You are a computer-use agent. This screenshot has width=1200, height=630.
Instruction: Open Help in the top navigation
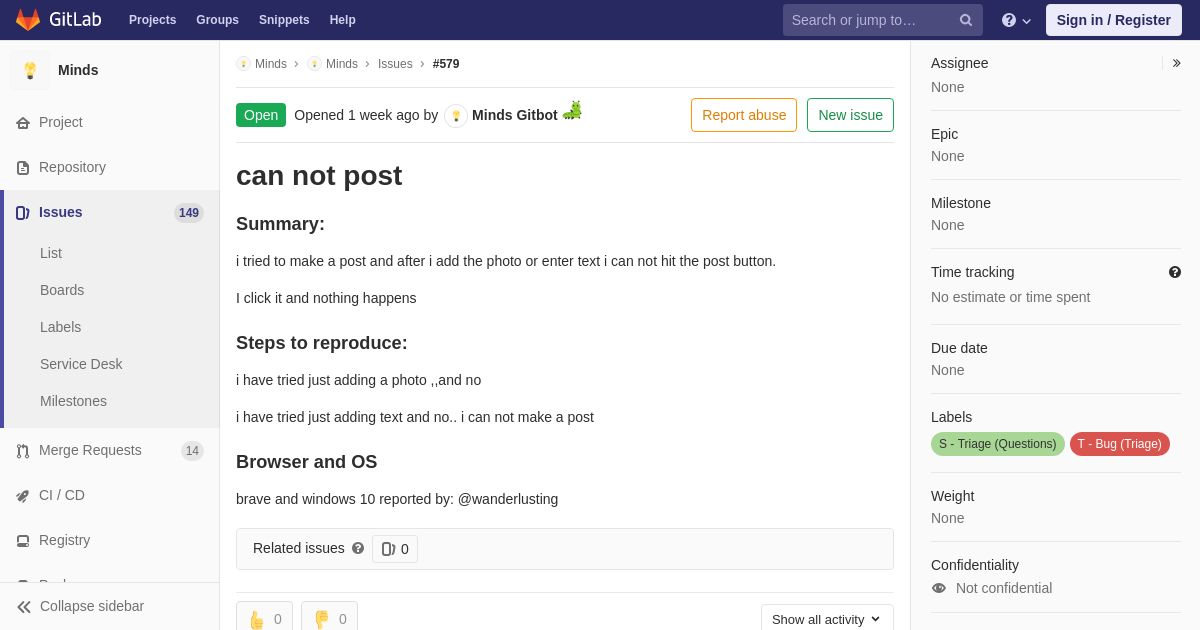(343, 20)
